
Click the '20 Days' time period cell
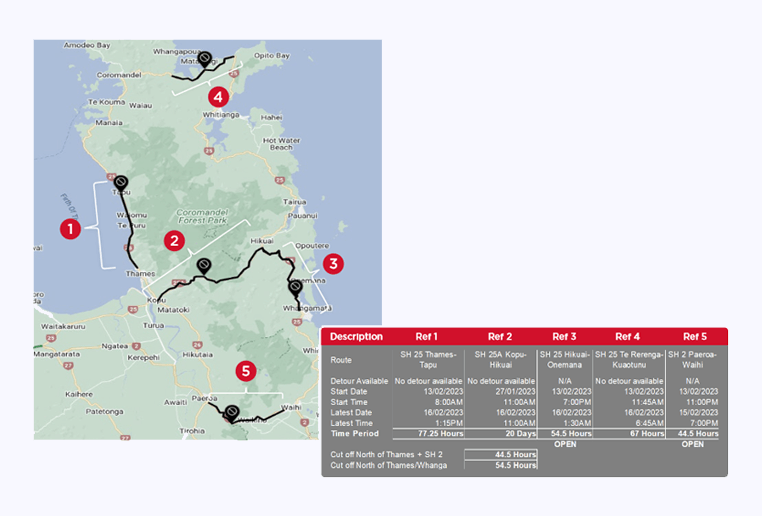tap(521, 433)
